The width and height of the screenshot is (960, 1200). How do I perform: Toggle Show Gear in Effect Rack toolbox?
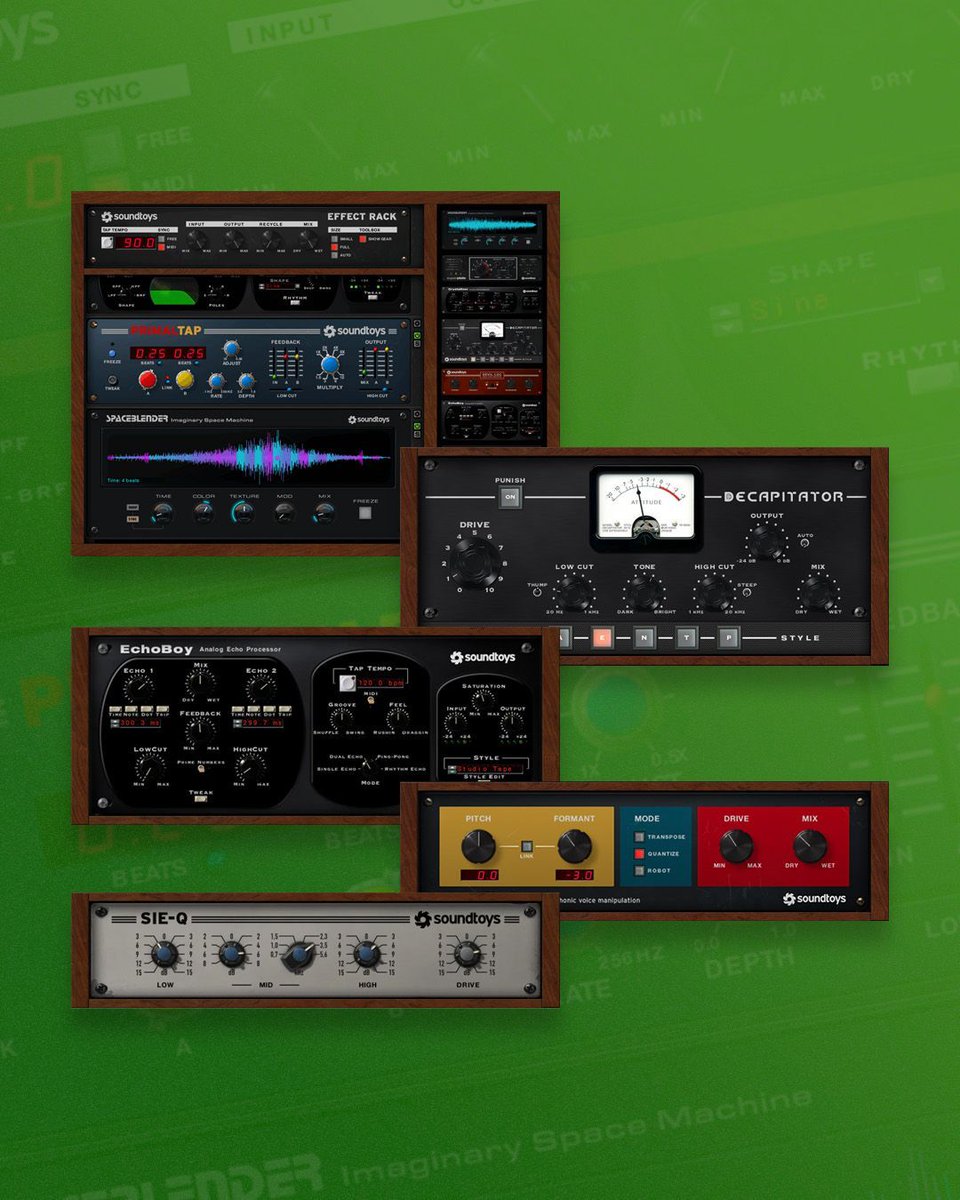tap(363, 239)
